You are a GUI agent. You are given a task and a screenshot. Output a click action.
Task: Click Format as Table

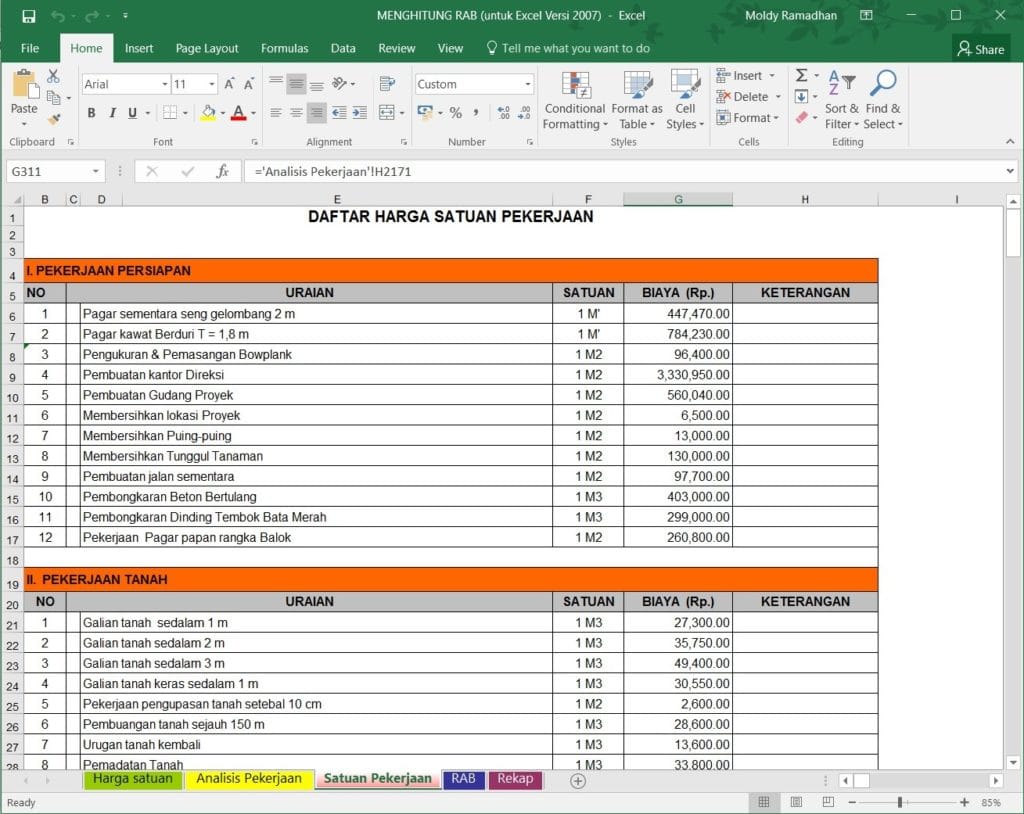pos(637,100)
